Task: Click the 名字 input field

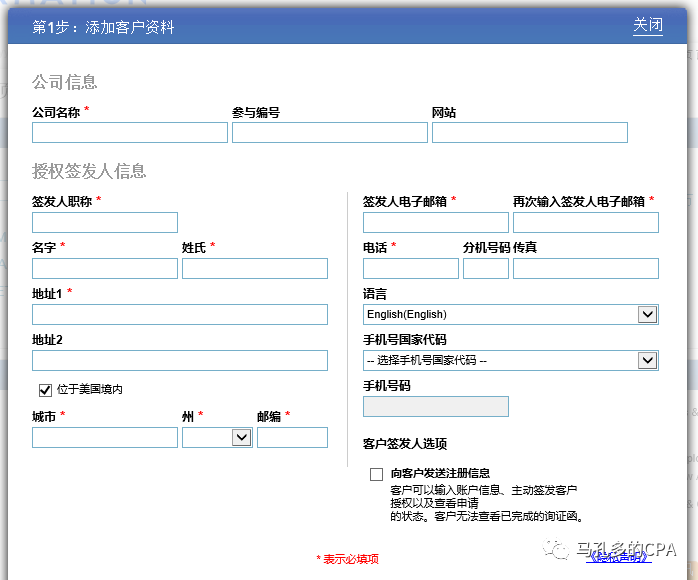Action: coord(105,268)
